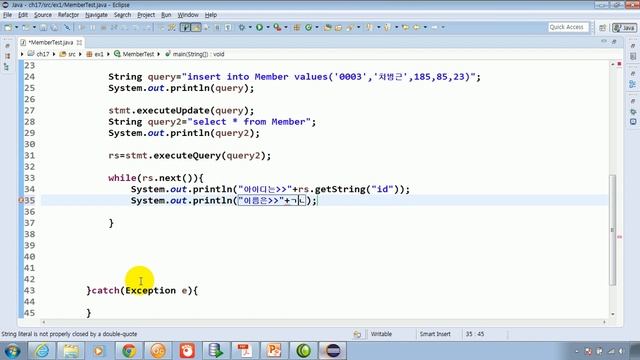Click the Debug gear toolbar icon

(x=242, y=27)
